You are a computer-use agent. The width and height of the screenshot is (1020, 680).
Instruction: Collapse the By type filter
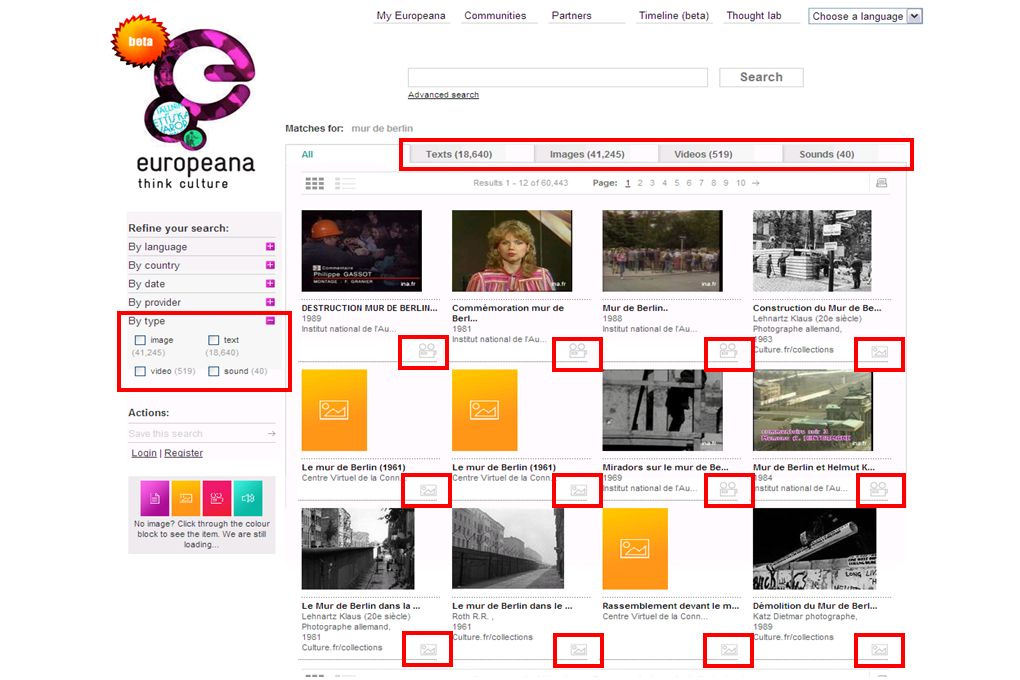pyautogui.click(x=270, y=321)
